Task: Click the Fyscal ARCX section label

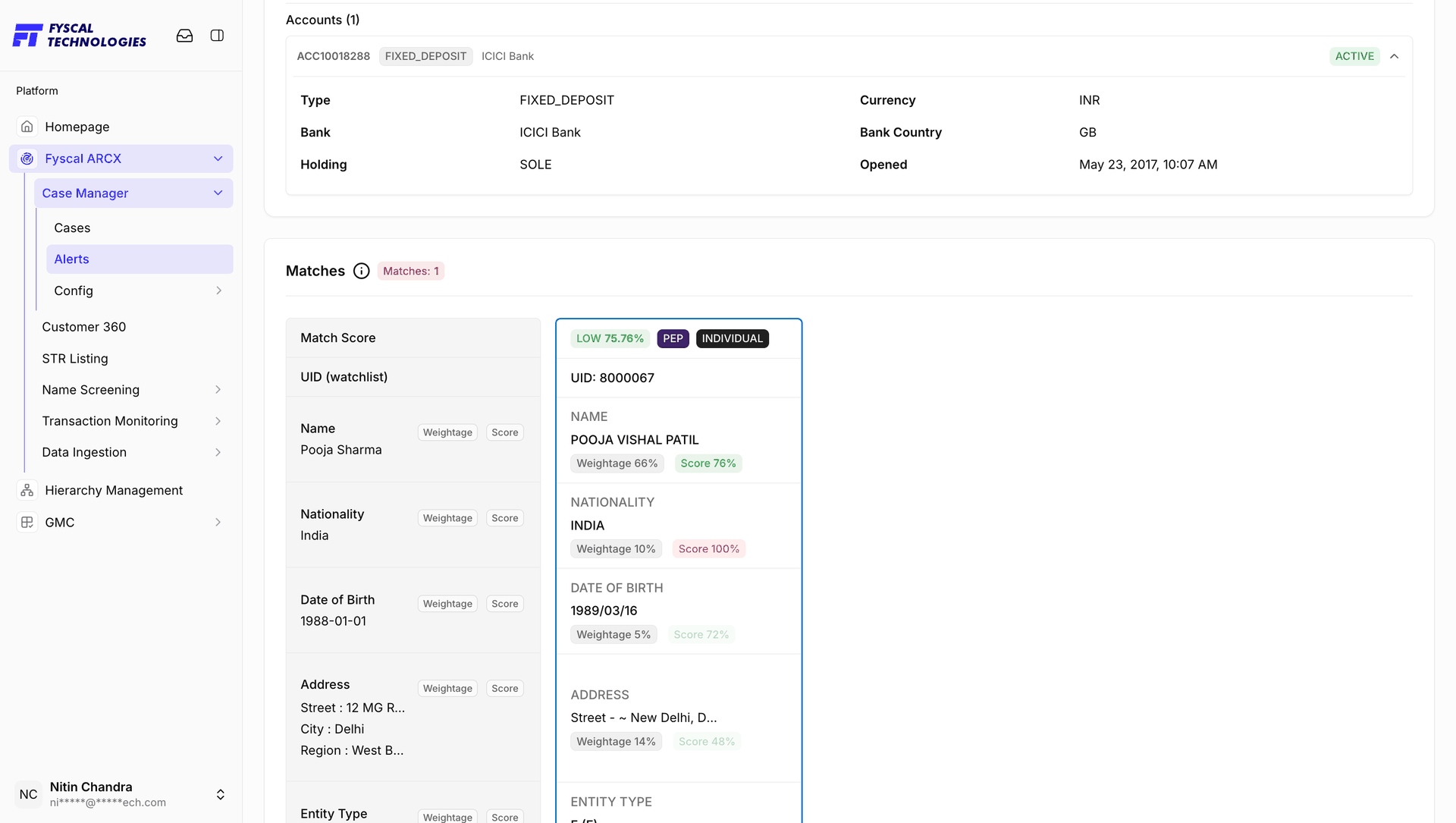Action: (x=83, y=159)
